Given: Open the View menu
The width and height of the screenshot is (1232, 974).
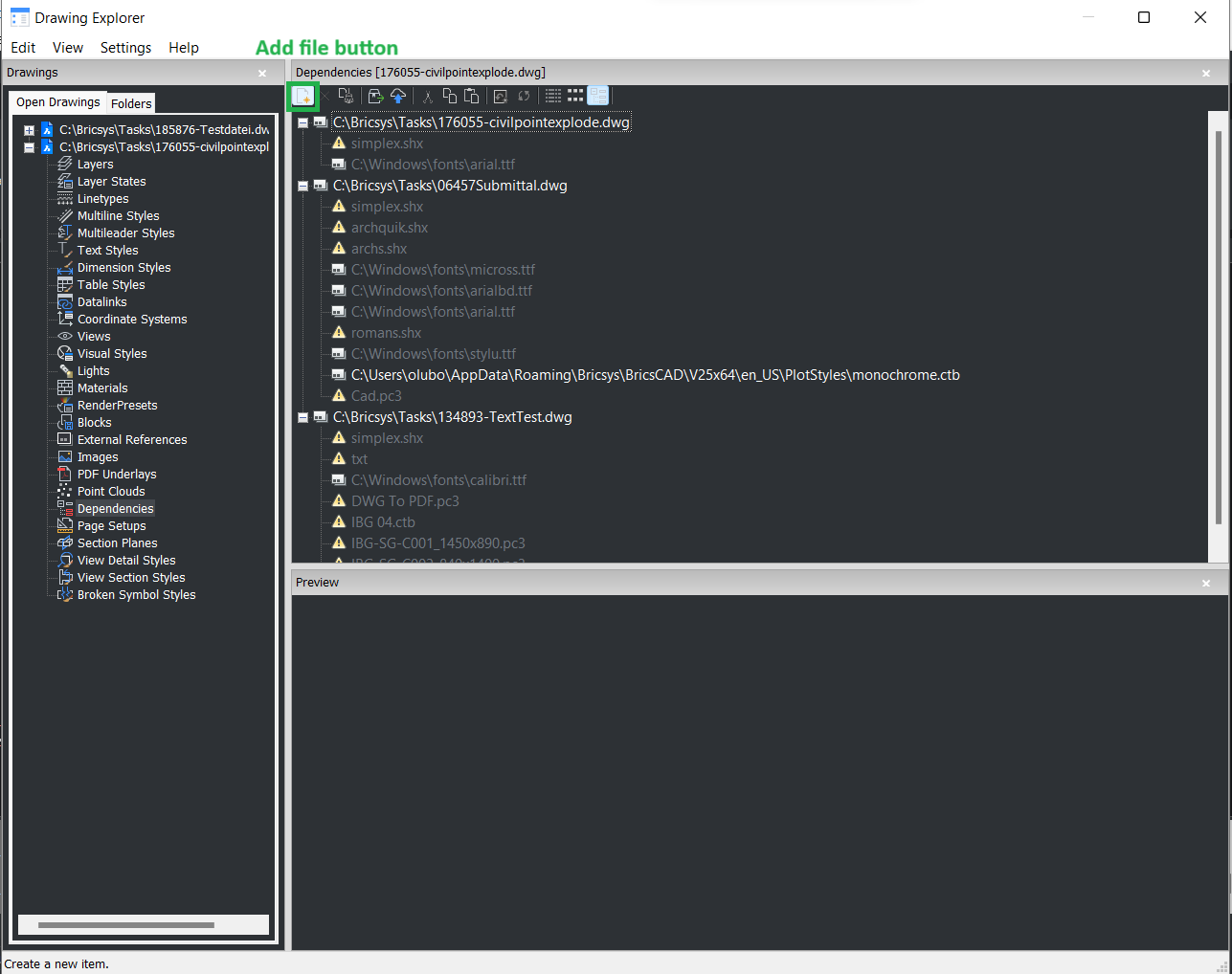Looking at the screenshot, I should 68,48.
